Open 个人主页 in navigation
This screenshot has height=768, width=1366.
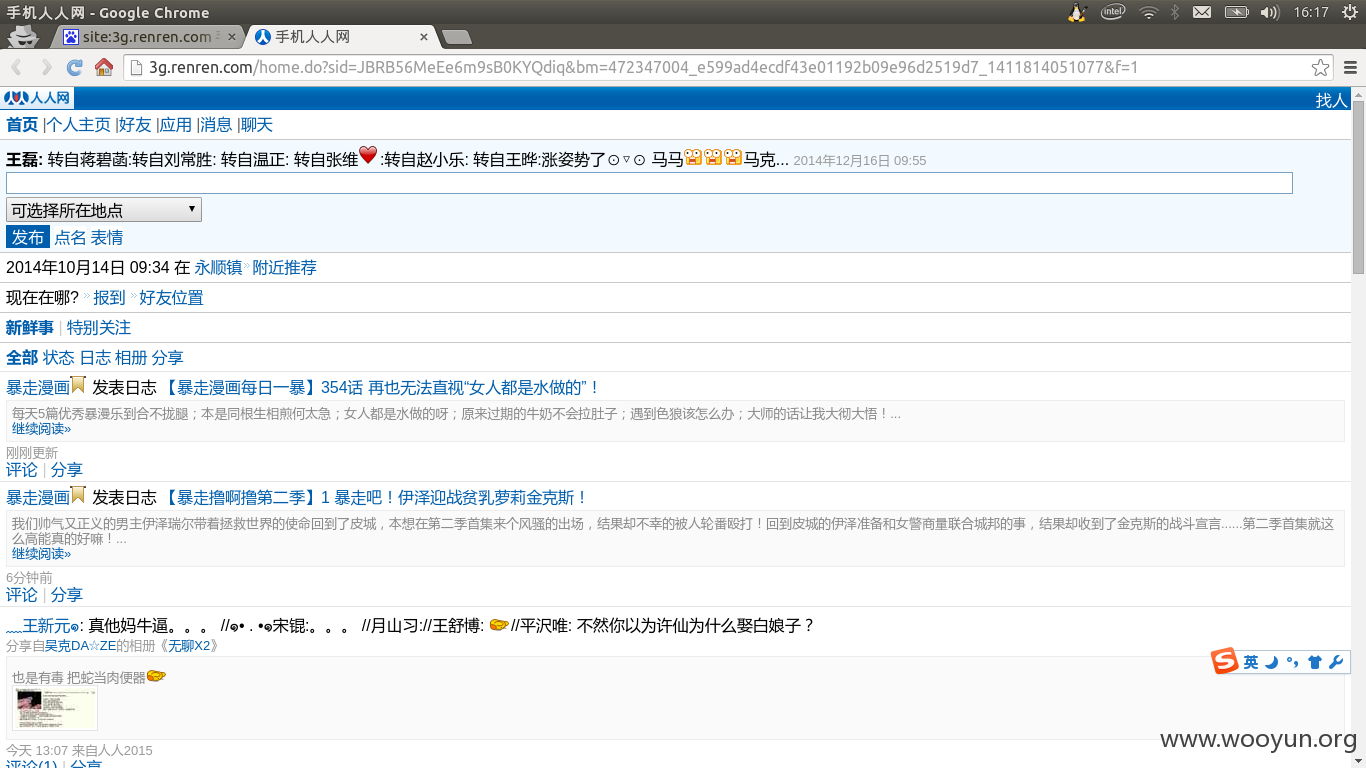coord(79,125)
